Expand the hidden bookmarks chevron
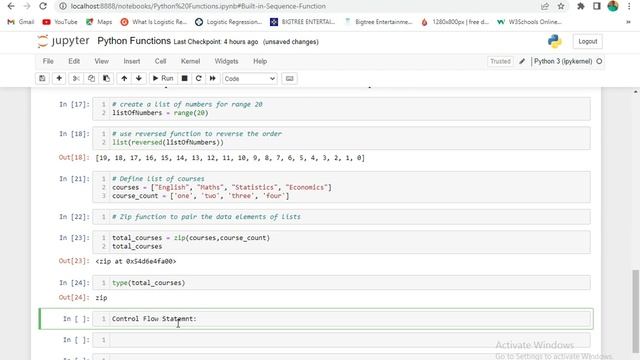Image resolution: width=640 pixels, height=360 pixels. click(x=629, y=22)
